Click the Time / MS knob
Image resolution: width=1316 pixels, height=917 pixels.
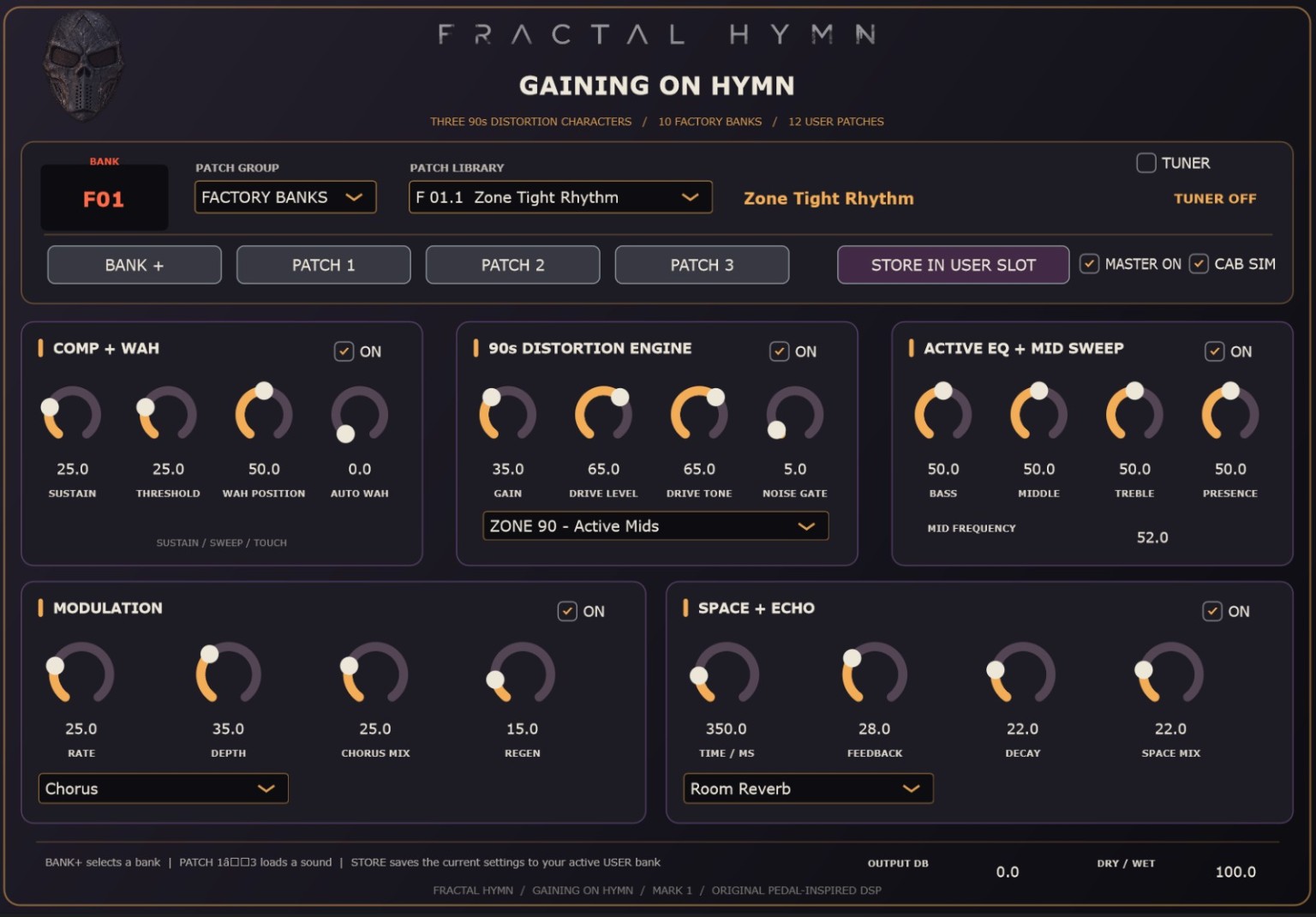[x=726, y=674]
